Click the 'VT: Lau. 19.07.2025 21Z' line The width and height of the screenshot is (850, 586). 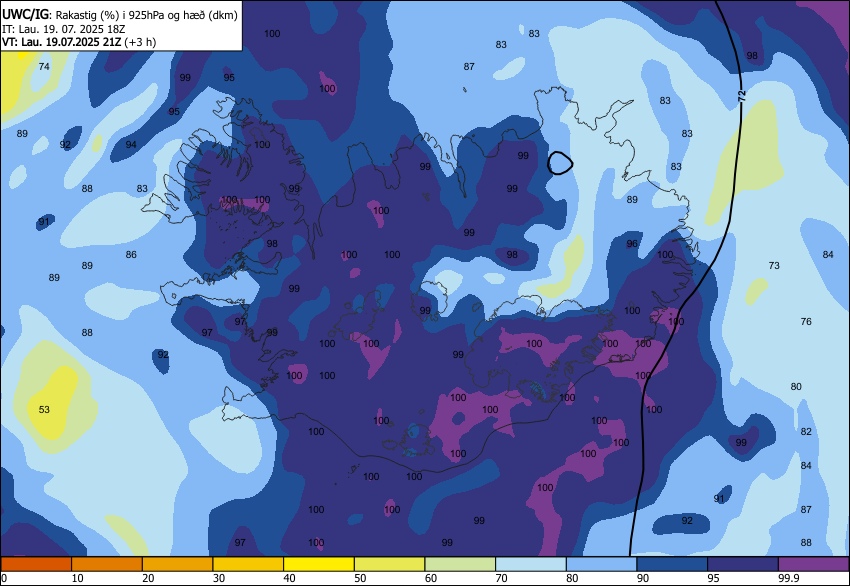62,42
